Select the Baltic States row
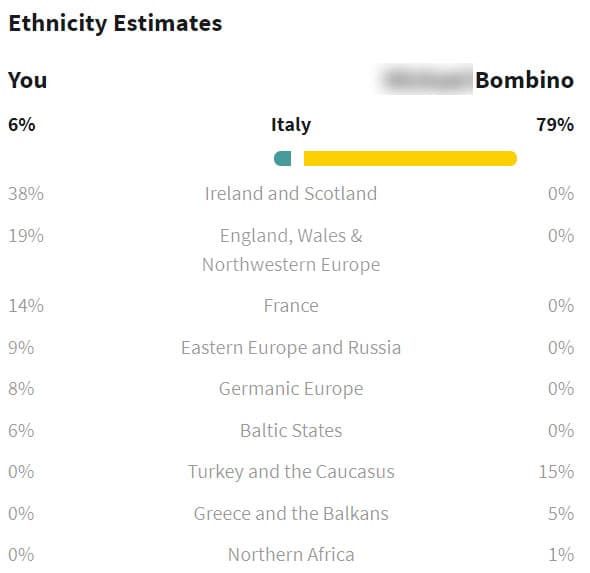Screen dimensions: 590x573 point(291,431)
